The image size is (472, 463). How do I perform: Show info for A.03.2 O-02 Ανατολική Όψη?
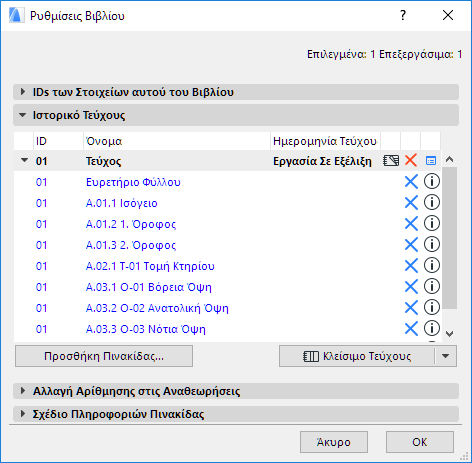432,308
